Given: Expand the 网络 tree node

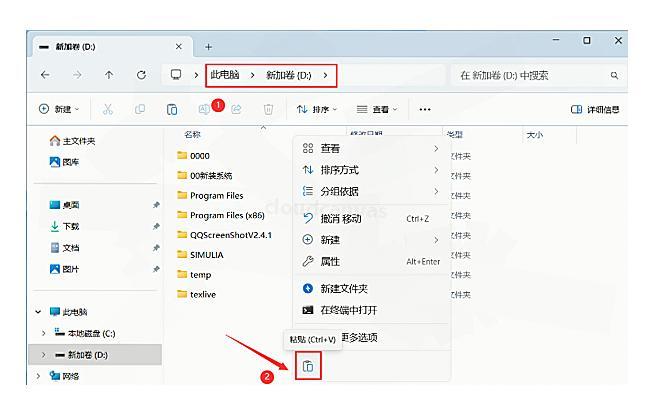Looking at the screenshot, I should click(x=38, y=376).
